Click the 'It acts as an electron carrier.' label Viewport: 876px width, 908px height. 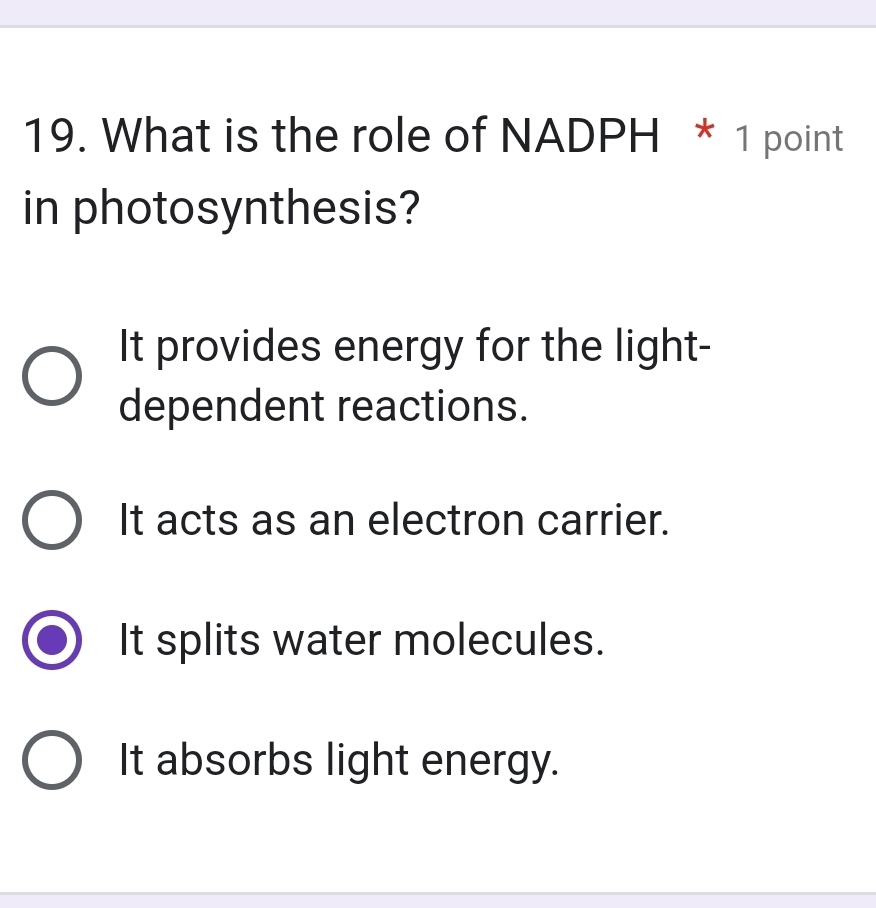[x=393, y=520]
